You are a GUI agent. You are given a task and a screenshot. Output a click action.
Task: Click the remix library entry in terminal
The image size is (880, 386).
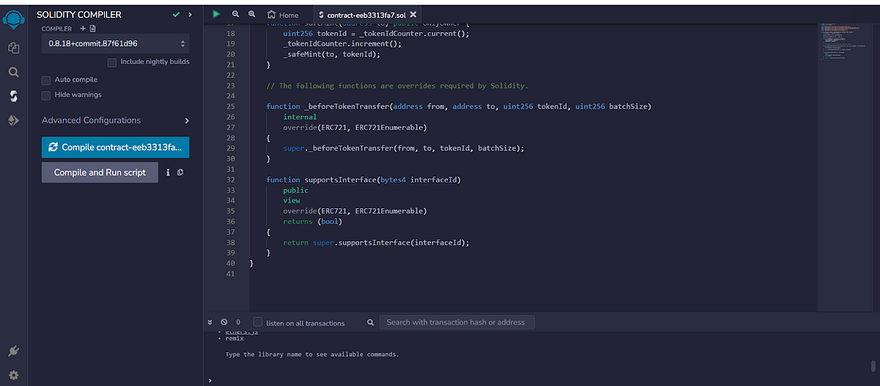tap(235, 338)
